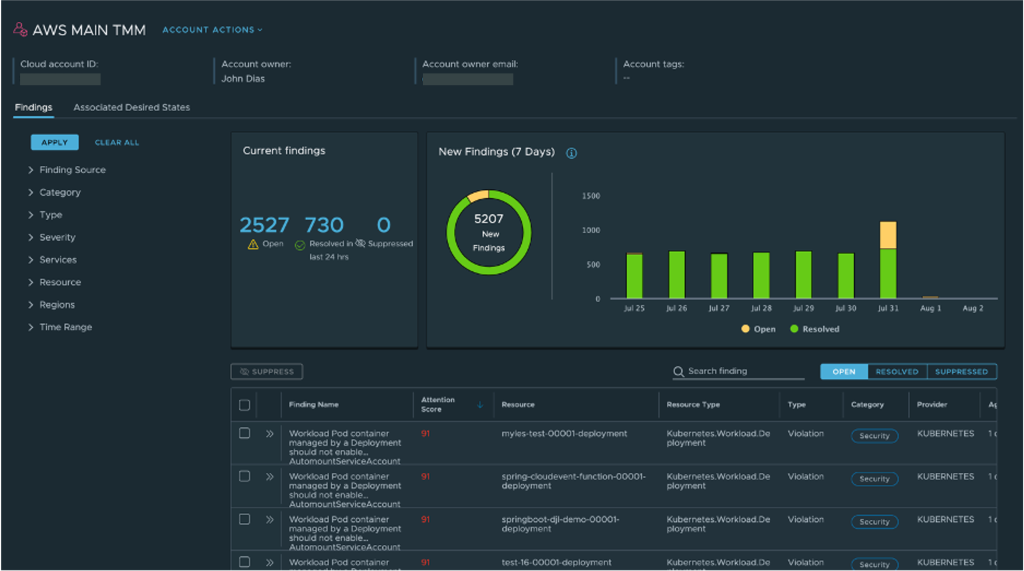
Task: Open Account Actions dropdown
Action: (212, 29)
